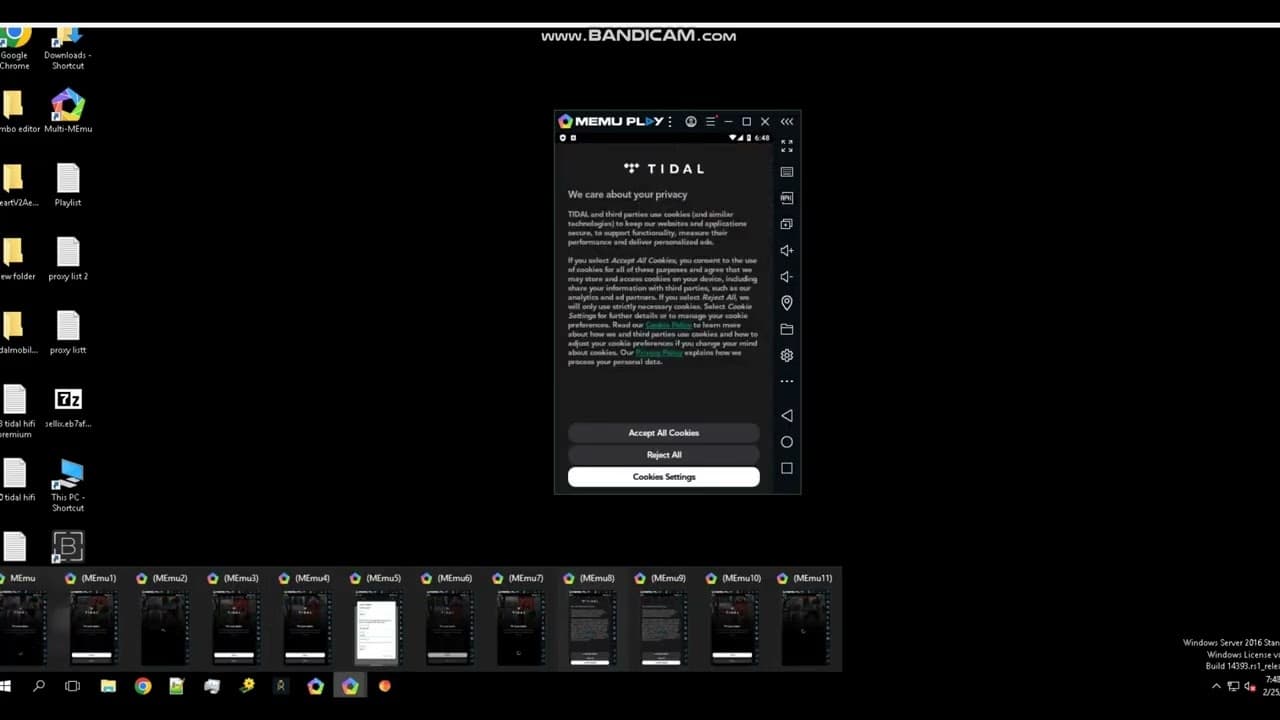Open Task View on the taskbar
The width and height of the screenshot is (1280, 720).
coord(72,686)
